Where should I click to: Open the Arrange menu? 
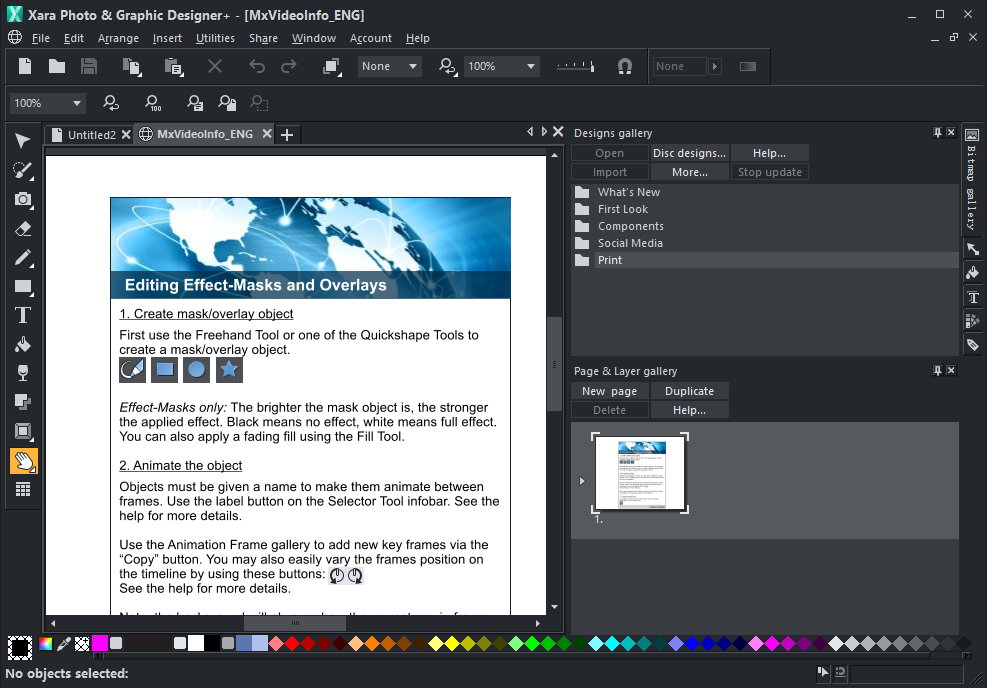click(x=118, y=38)
